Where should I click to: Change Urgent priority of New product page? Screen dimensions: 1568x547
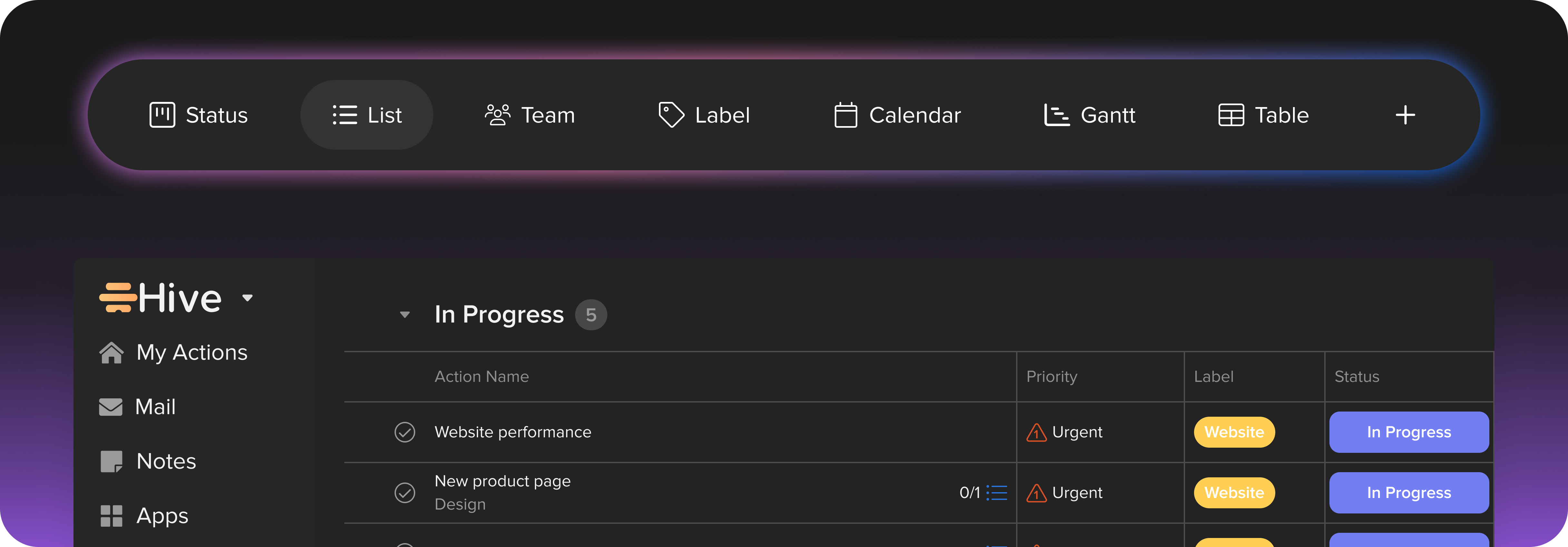click(1077, 493)
